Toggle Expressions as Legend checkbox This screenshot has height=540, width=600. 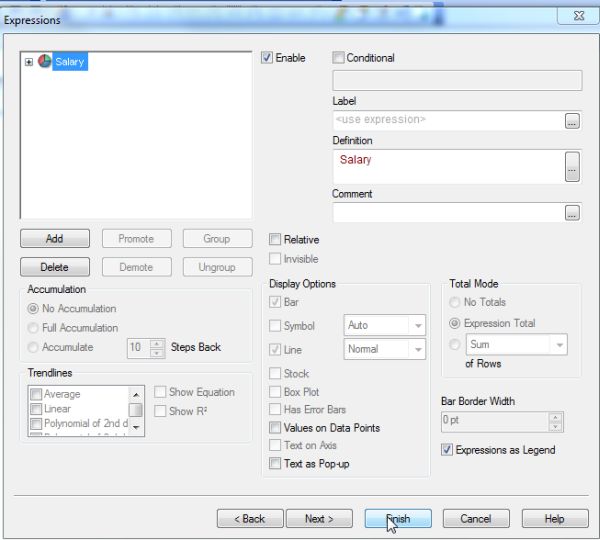(447, 450)
